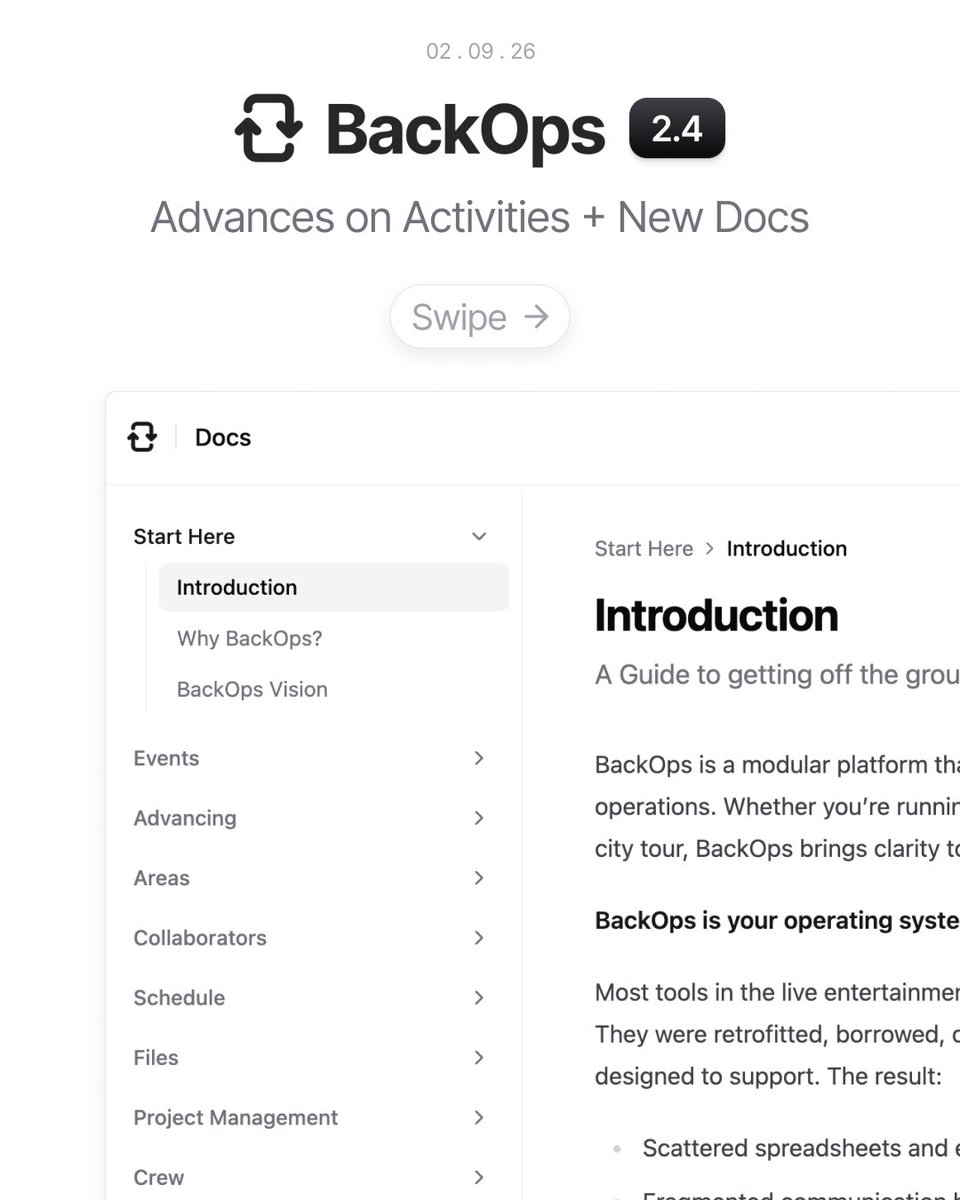Expand the Schedule section chevron
The height and width of the screenshot is (1200, 960).
pyautogui.click(x=479, y=998)
